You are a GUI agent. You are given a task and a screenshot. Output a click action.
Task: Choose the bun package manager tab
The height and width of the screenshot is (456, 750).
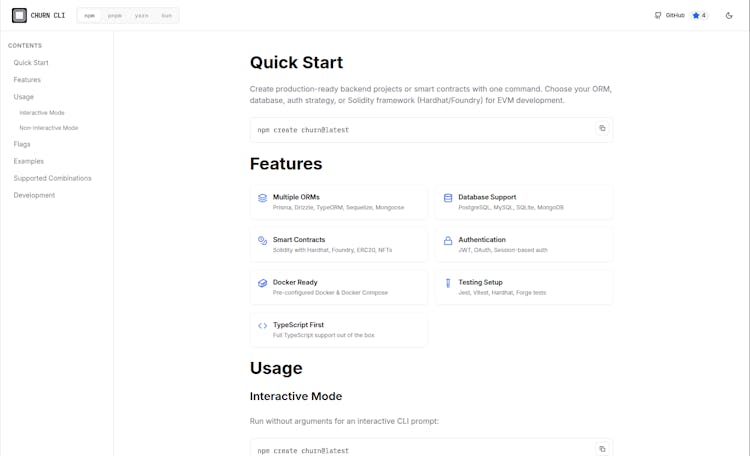(167, 16)
